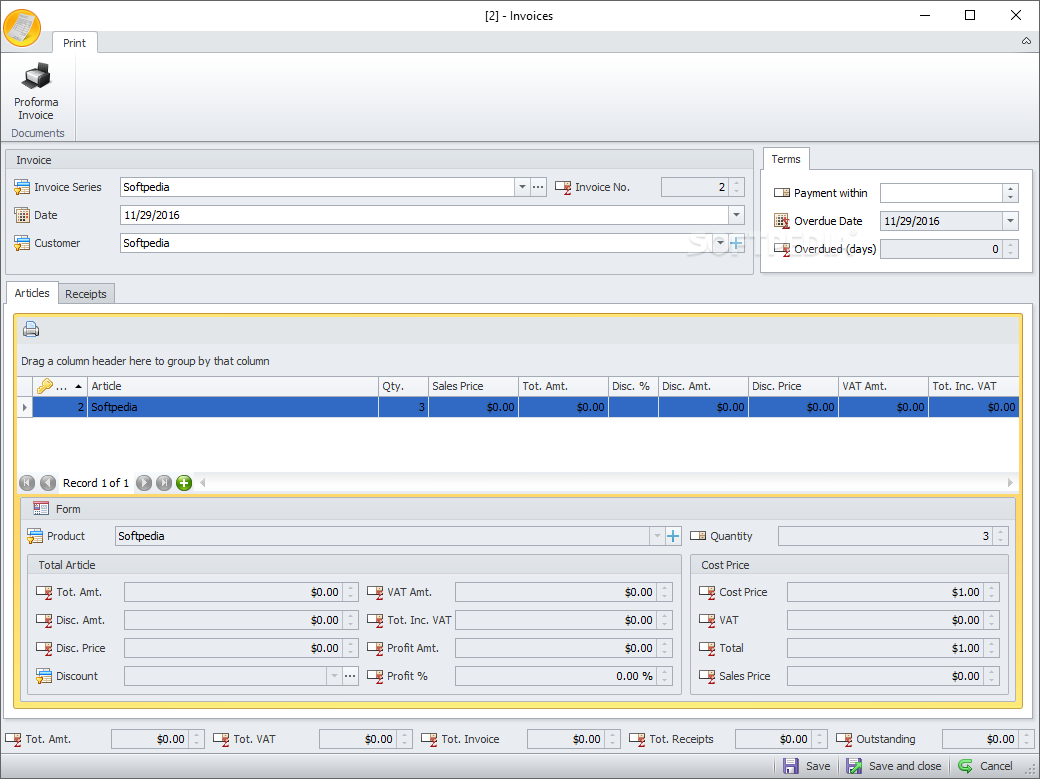
Task: Add a new record with green plus
Action: pos(184,483)
